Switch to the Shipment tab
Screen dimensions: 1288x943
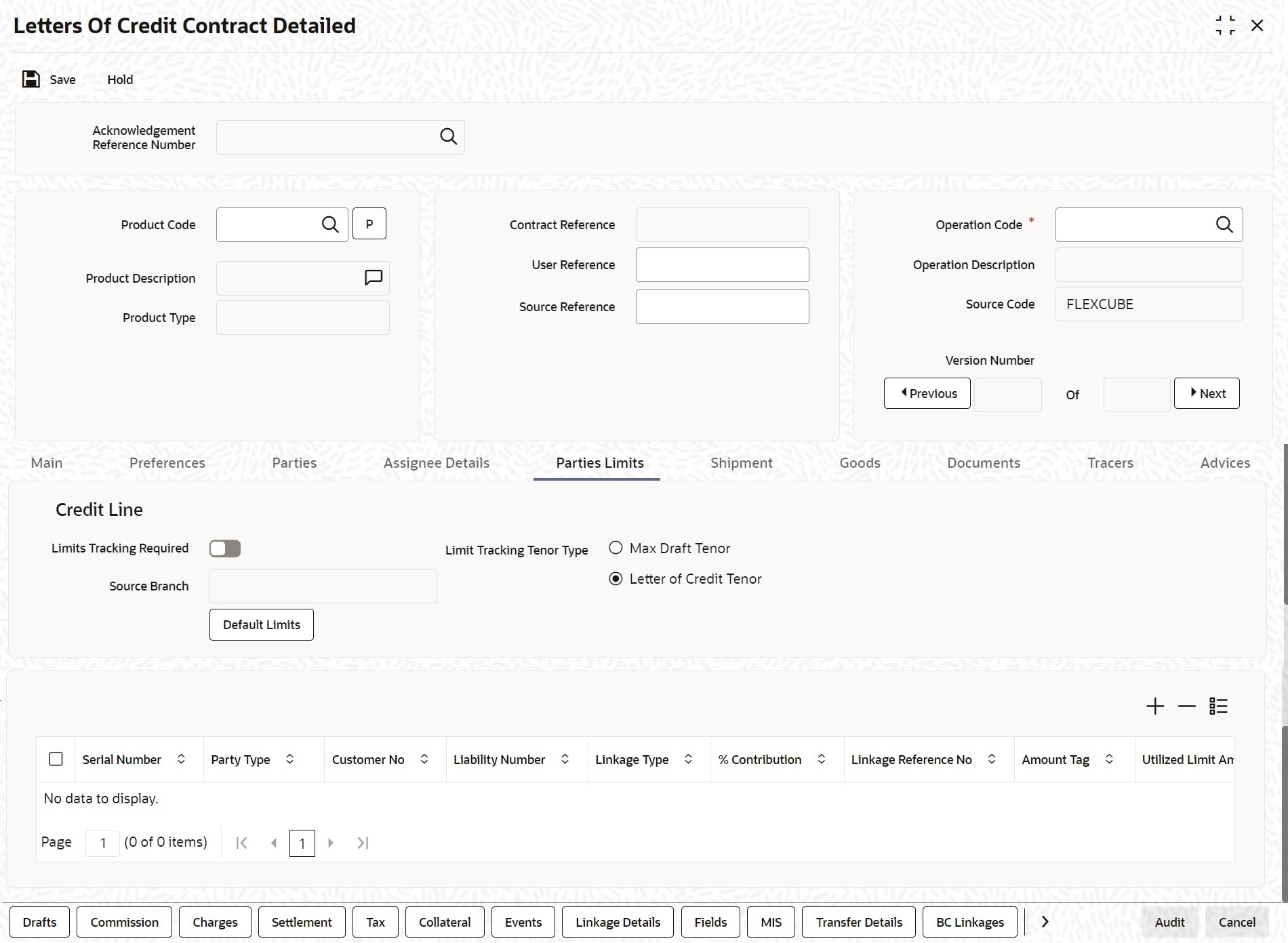741,463
